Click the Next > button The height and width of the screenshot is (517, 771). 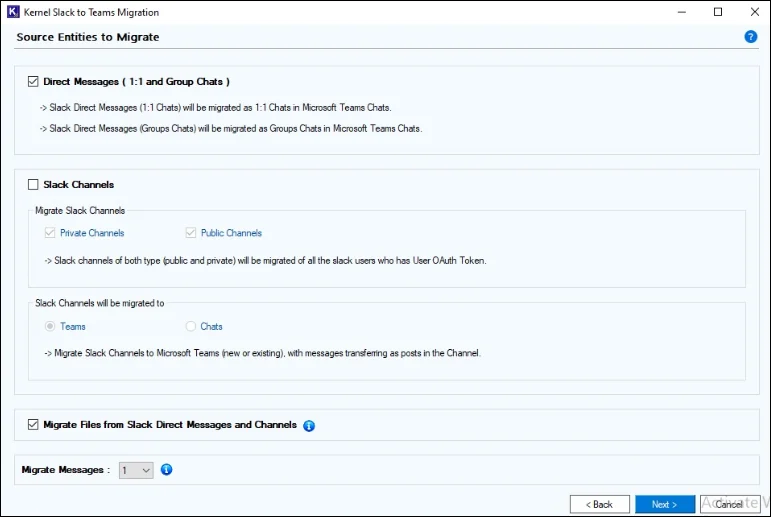pyautogui.click(x=665, y=504)
